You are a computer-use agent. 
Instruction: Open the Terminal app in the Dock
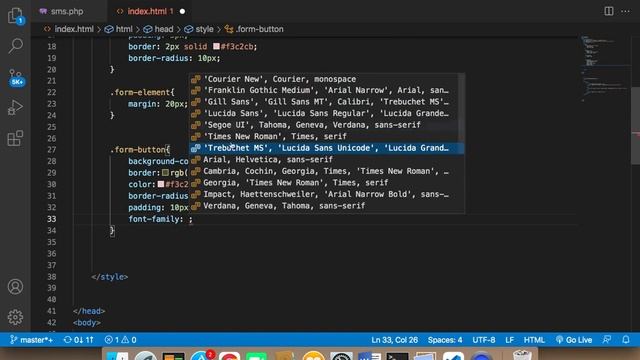pyautogui.click(x=397, y=356)
